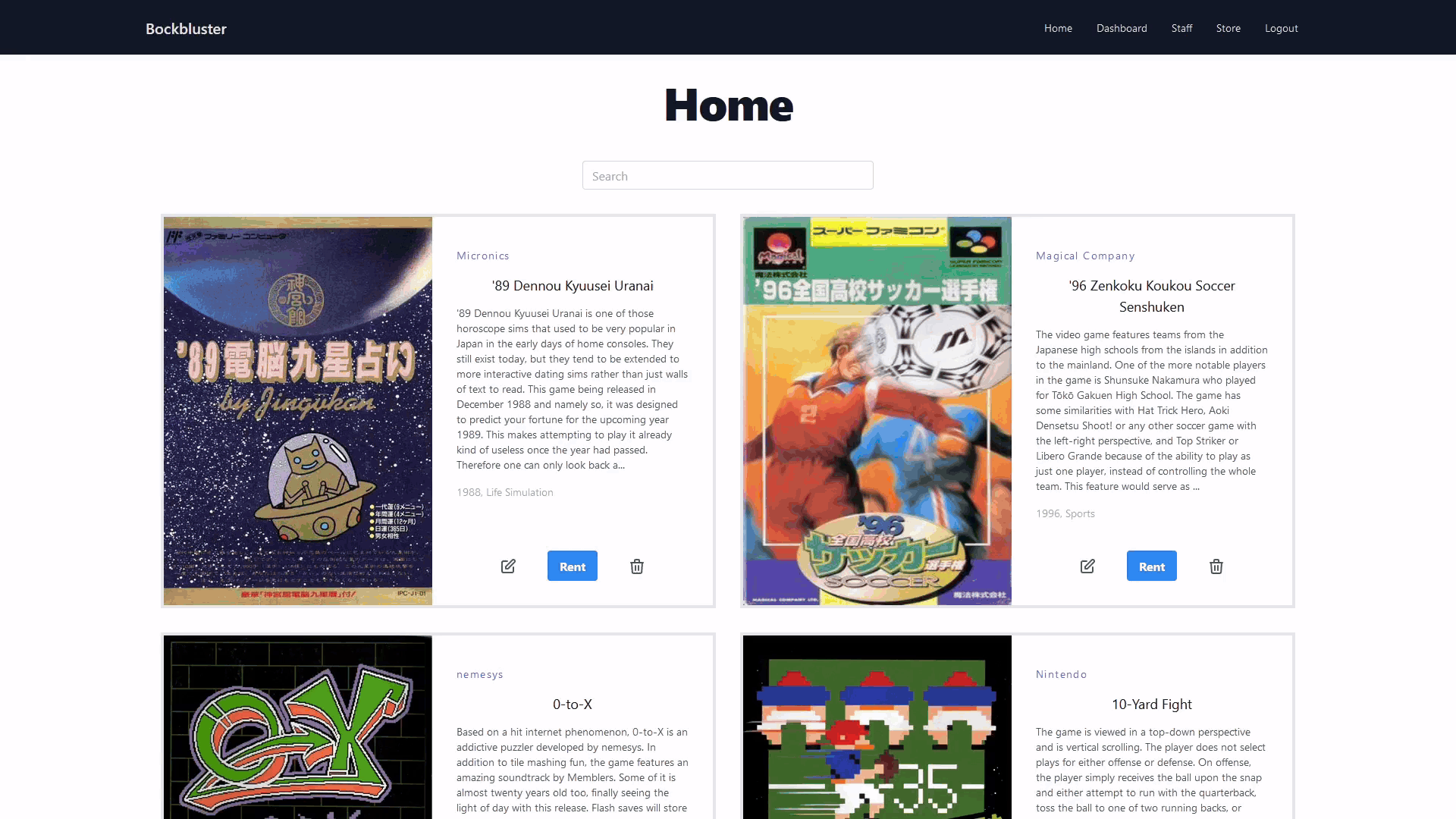Click the '89 Dennou Kyuusei Uranai thumbnail

click(298, 411)
